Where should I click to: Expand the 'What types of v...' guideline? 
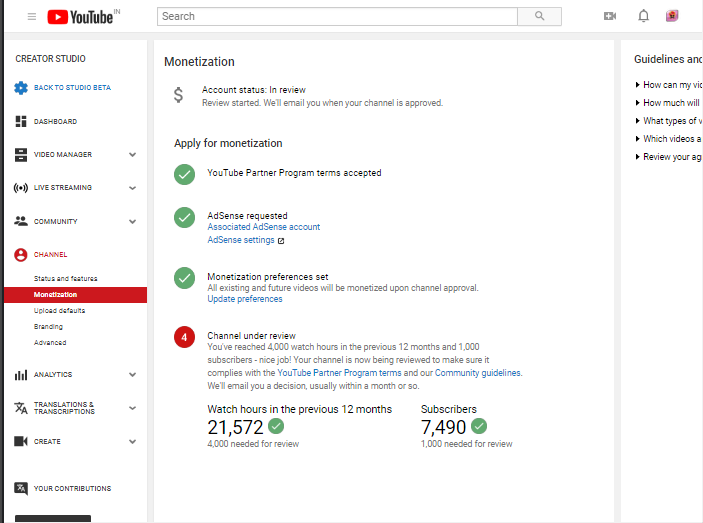point(668,121)
